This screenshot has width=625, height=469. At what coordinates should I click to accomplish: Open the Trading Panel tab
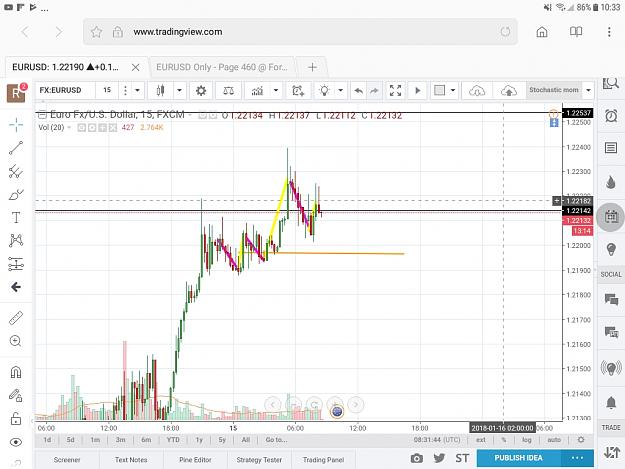point(323,460)
